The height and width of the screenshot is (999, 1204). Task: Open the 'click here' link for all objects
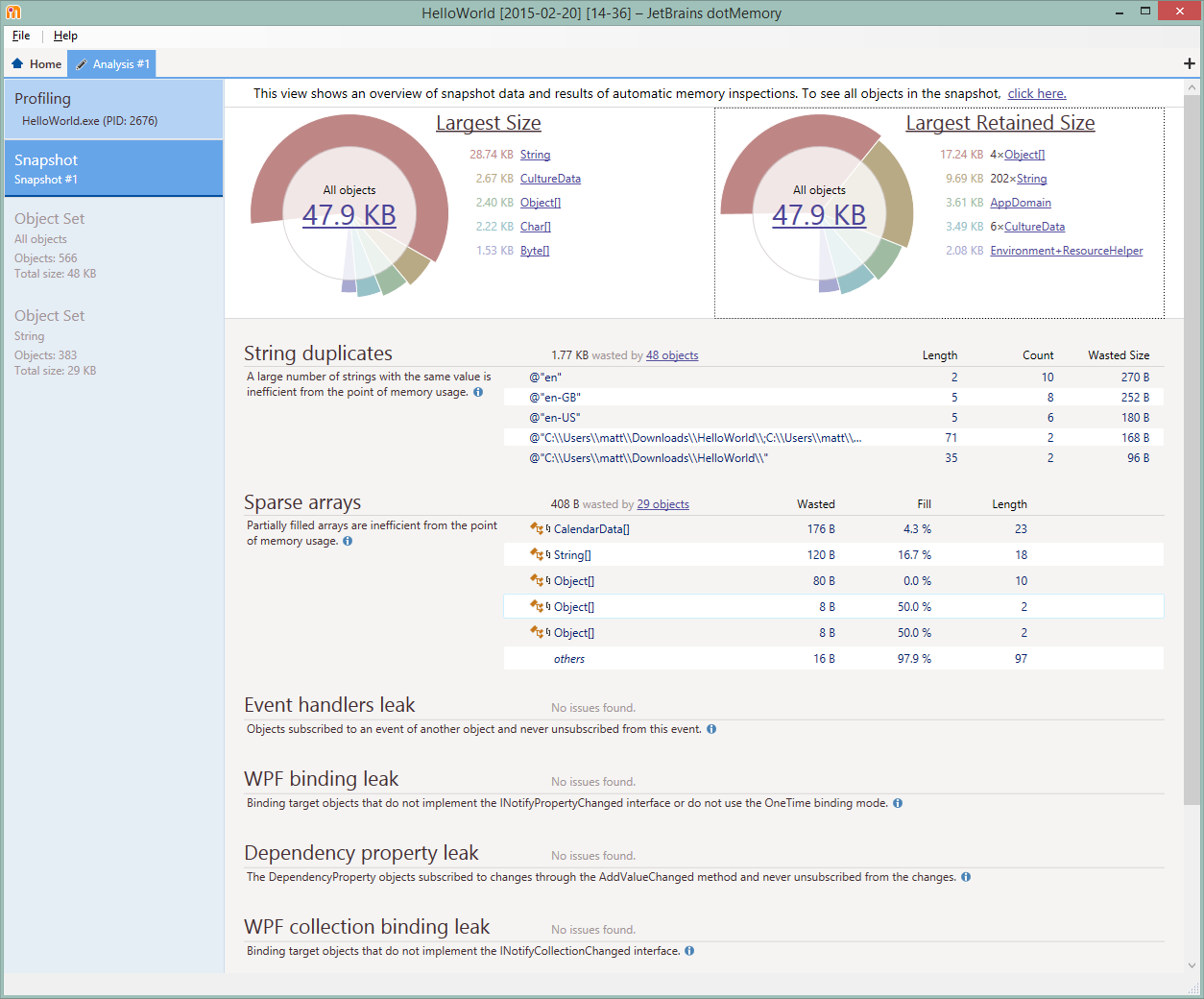click(x=1036, y=93)
